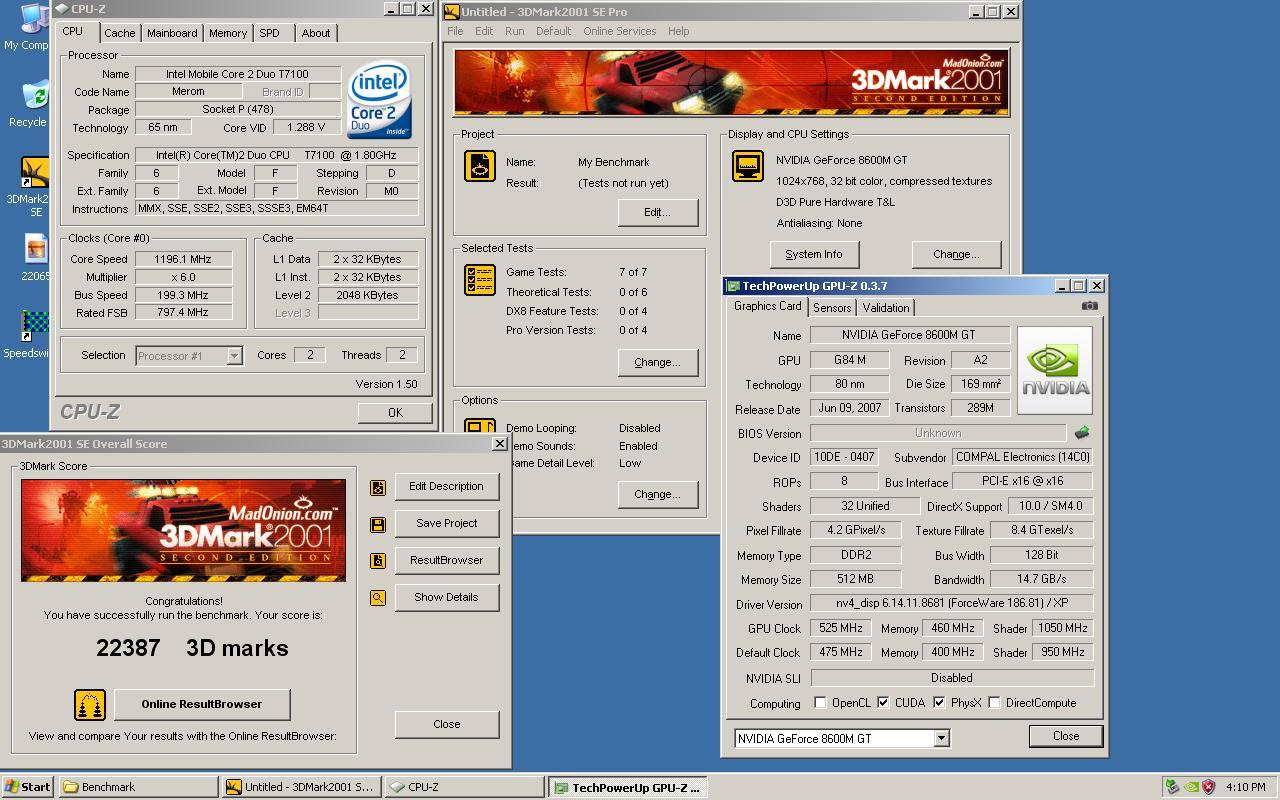Switch to the Cache tab in CPU-Z
This screenshot has width=1280, height=800.
click(x=119, y=33)
